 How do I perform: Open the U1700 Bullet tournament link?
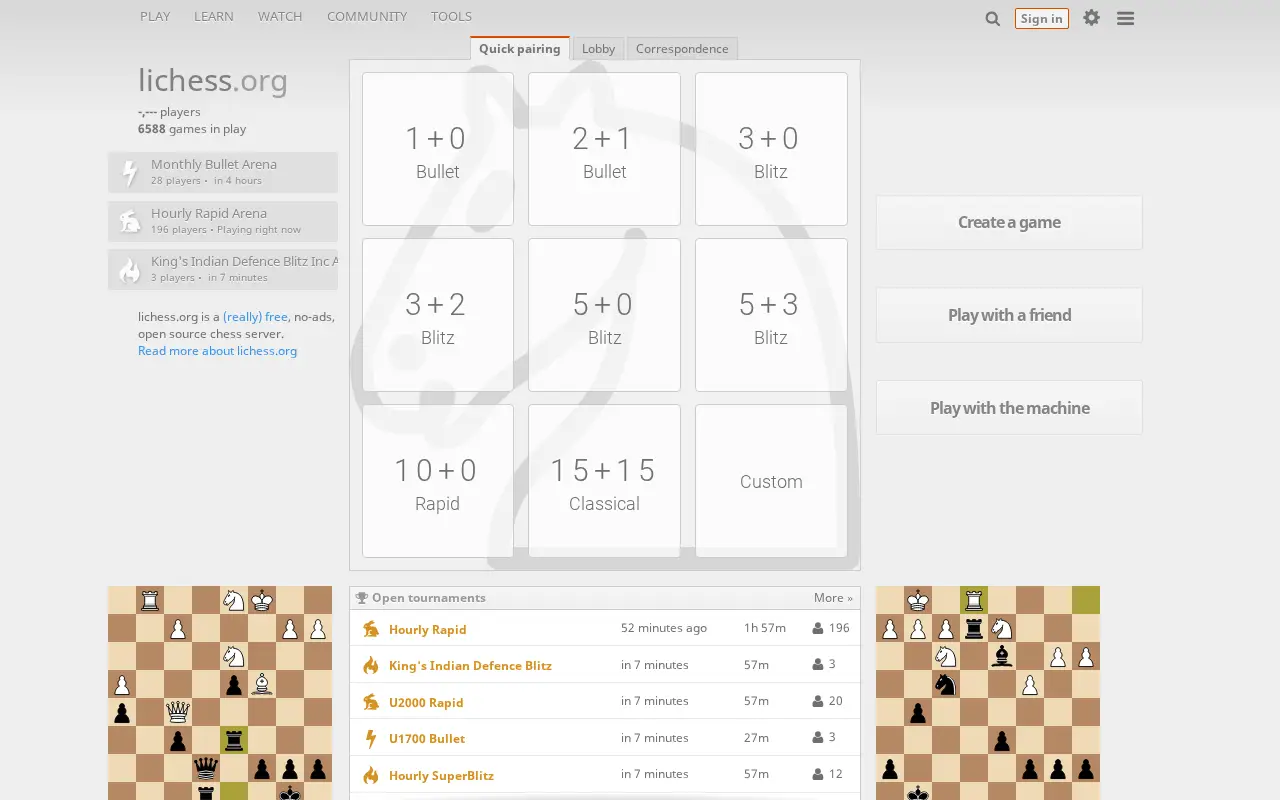pos(427,739)
